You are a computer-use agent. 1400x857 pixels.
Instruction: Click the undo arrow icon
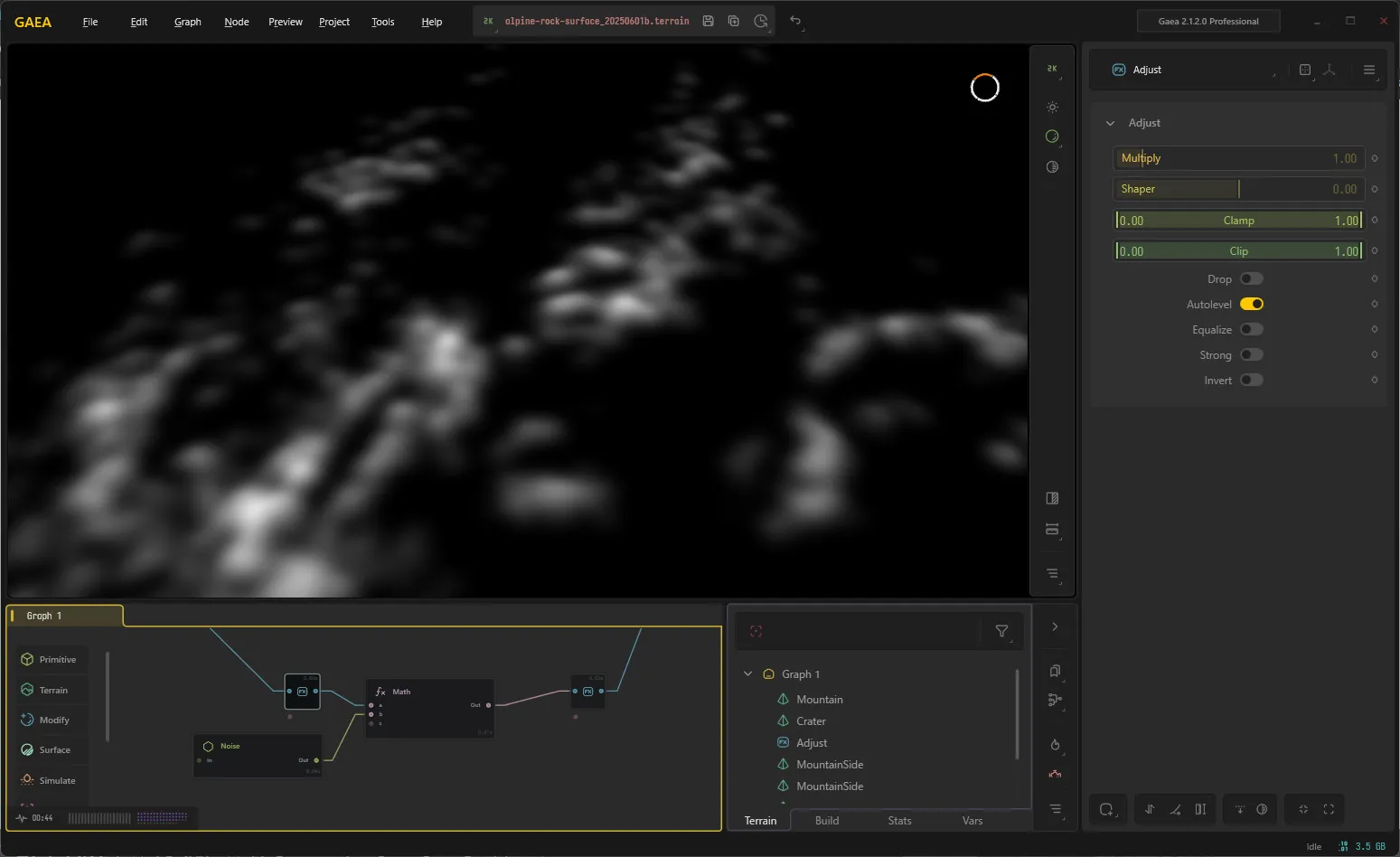795,20
